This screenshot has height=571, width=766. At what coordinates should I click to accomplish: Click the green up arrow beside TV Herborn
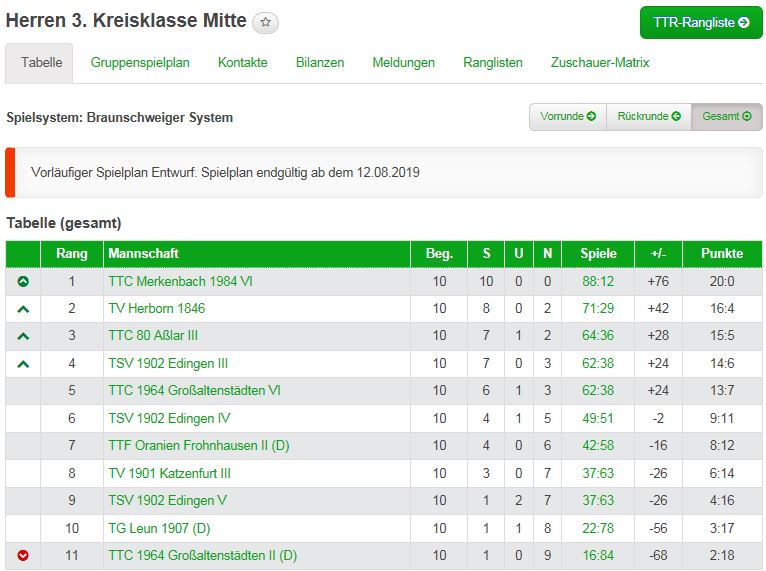point(23,309)
